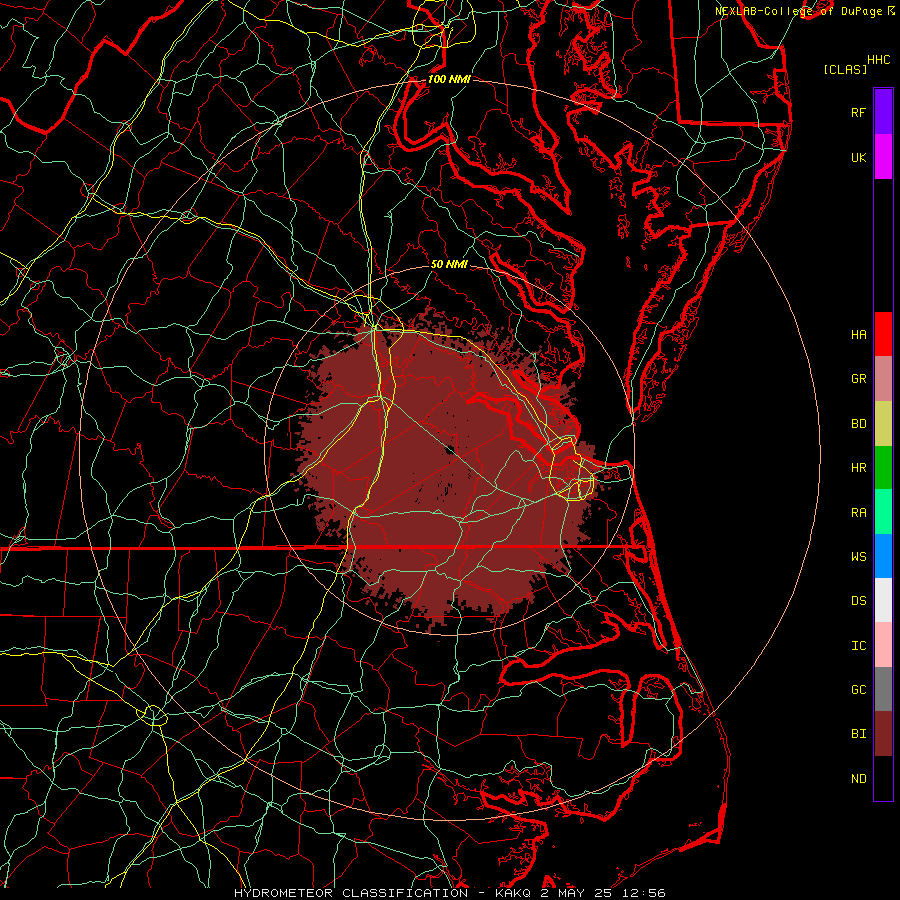Click the ND black legend swatch

[x=883, y=778]
